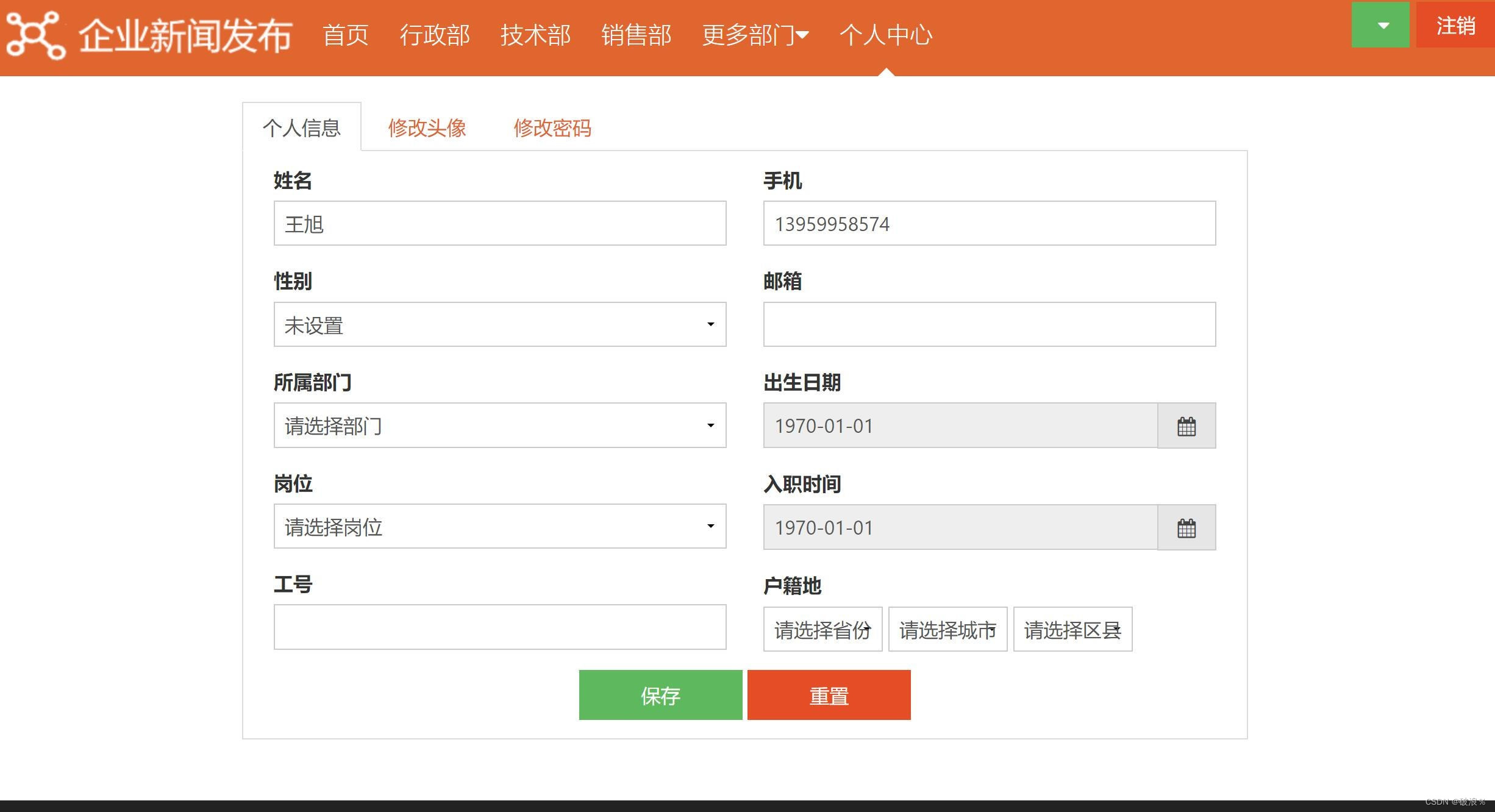Switch to the 个人信息 tab
1495x812 pixels.
coord(302,127)
